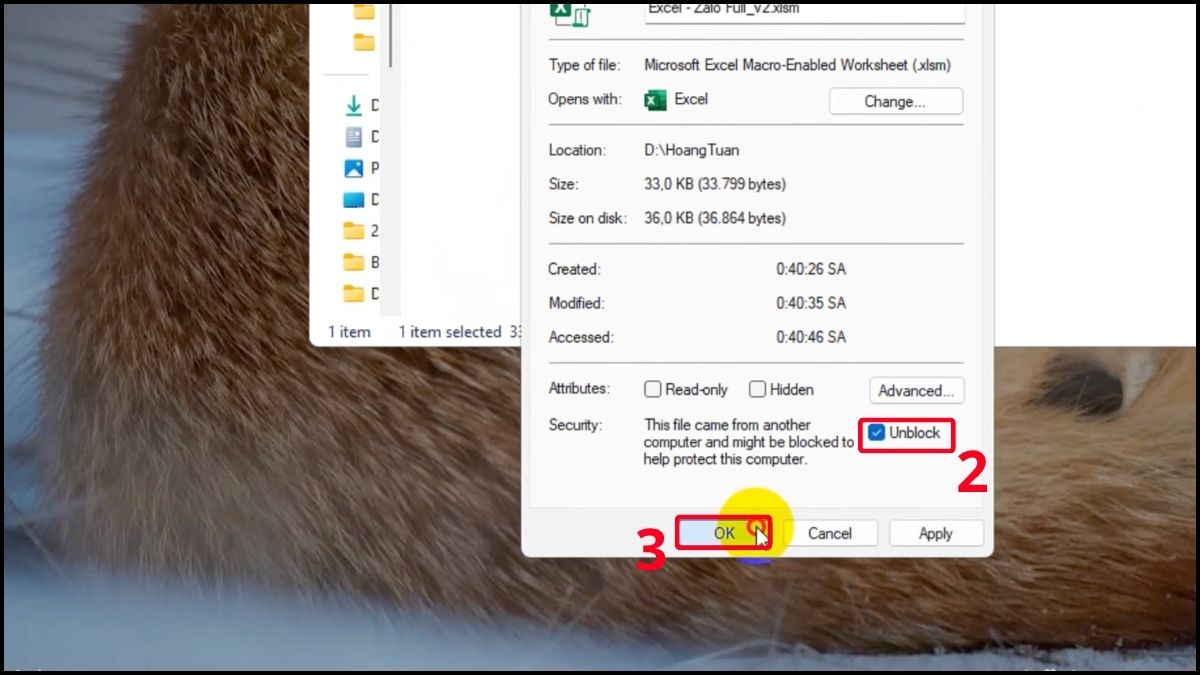Viewport: 1200px width, 675px height.
Task: Click the Explorer sidebar vertical scrollbar
Action: (391, 35)
